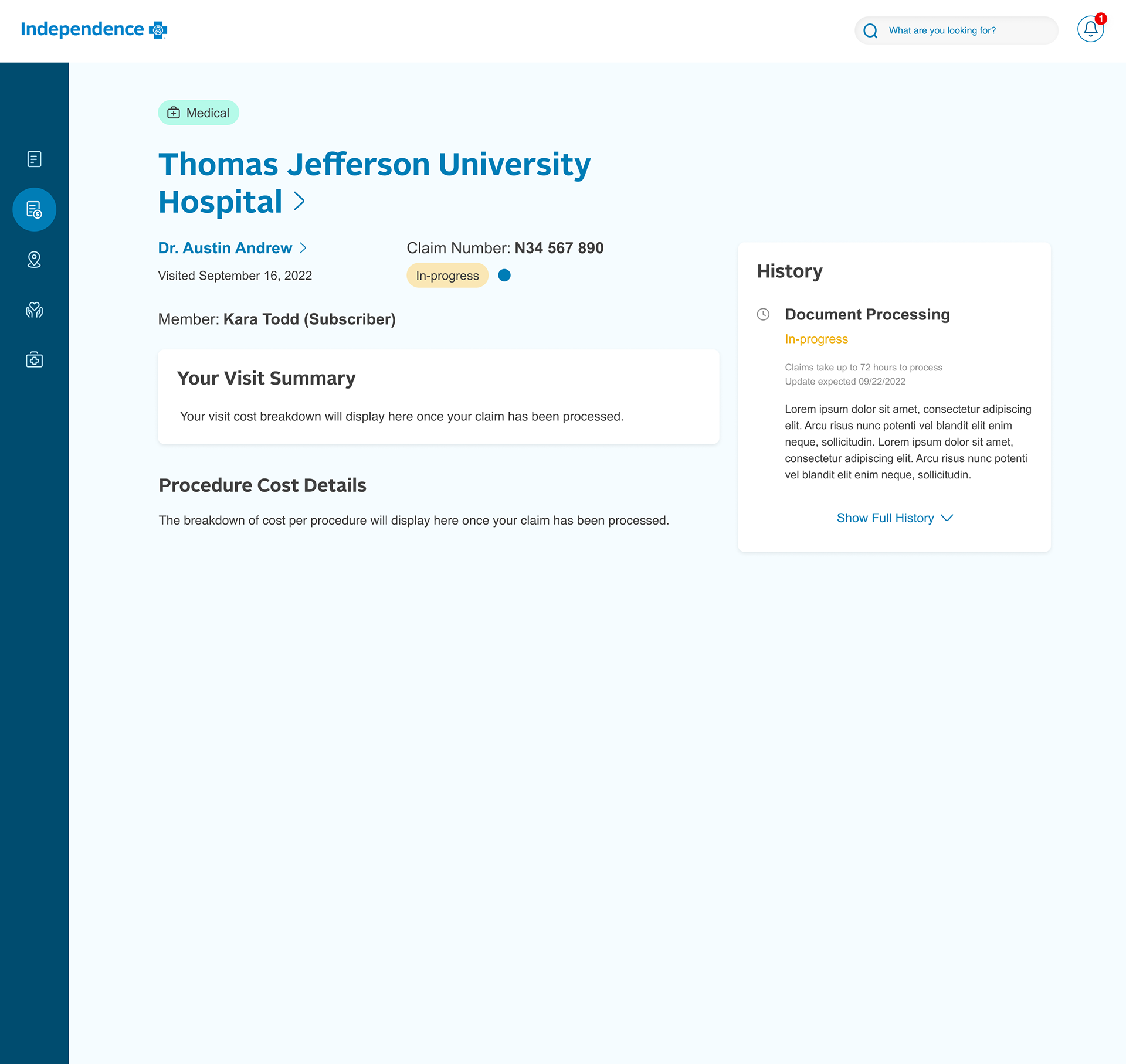Open the documents sidebar icon

(34, 159)
